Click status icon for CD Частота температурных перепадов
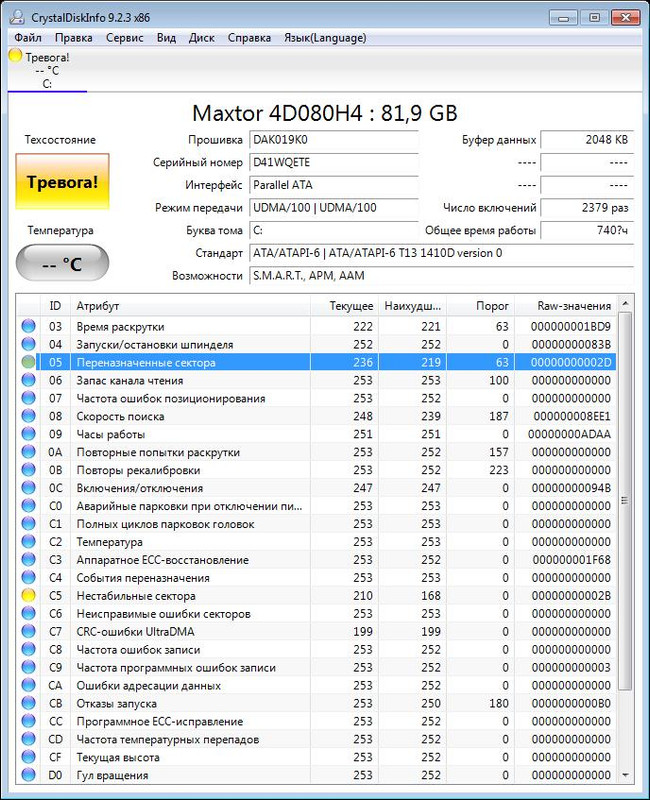This screenshot has width=650, height=800. [x=29, y=739]
